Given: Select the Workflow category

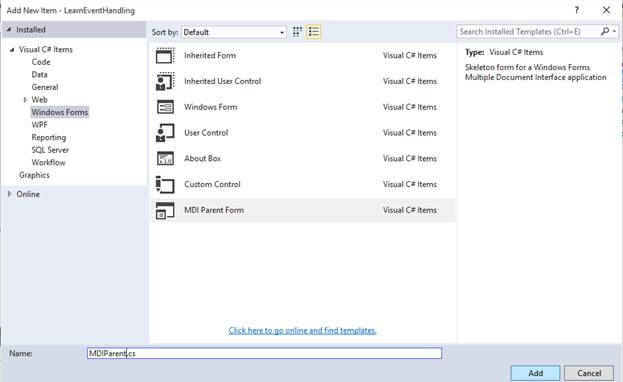Looking at the screenshot, I should [x=48, y=163].
